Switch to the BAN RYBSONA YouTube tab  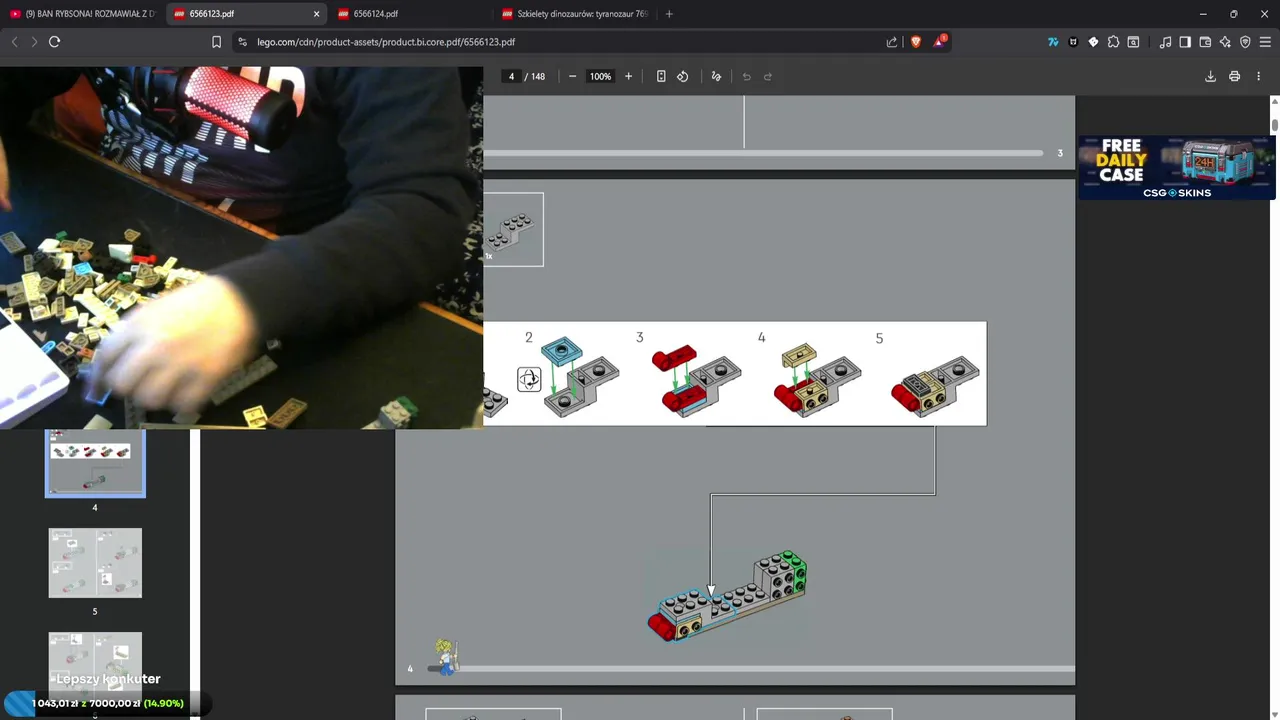pyautogui.click(x=82, y=14)
